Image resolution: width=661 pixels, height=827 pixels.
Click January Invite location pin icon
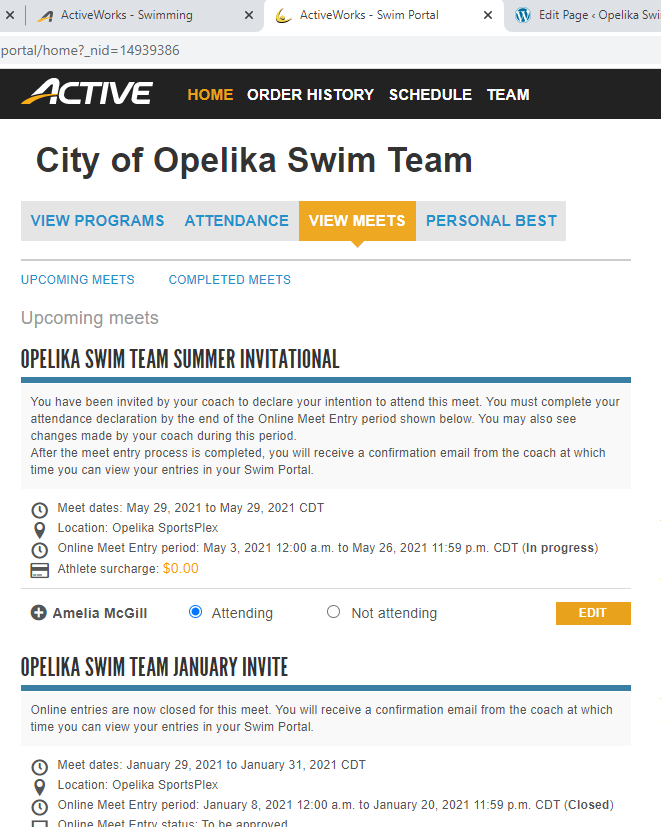(x=40, y=786)
